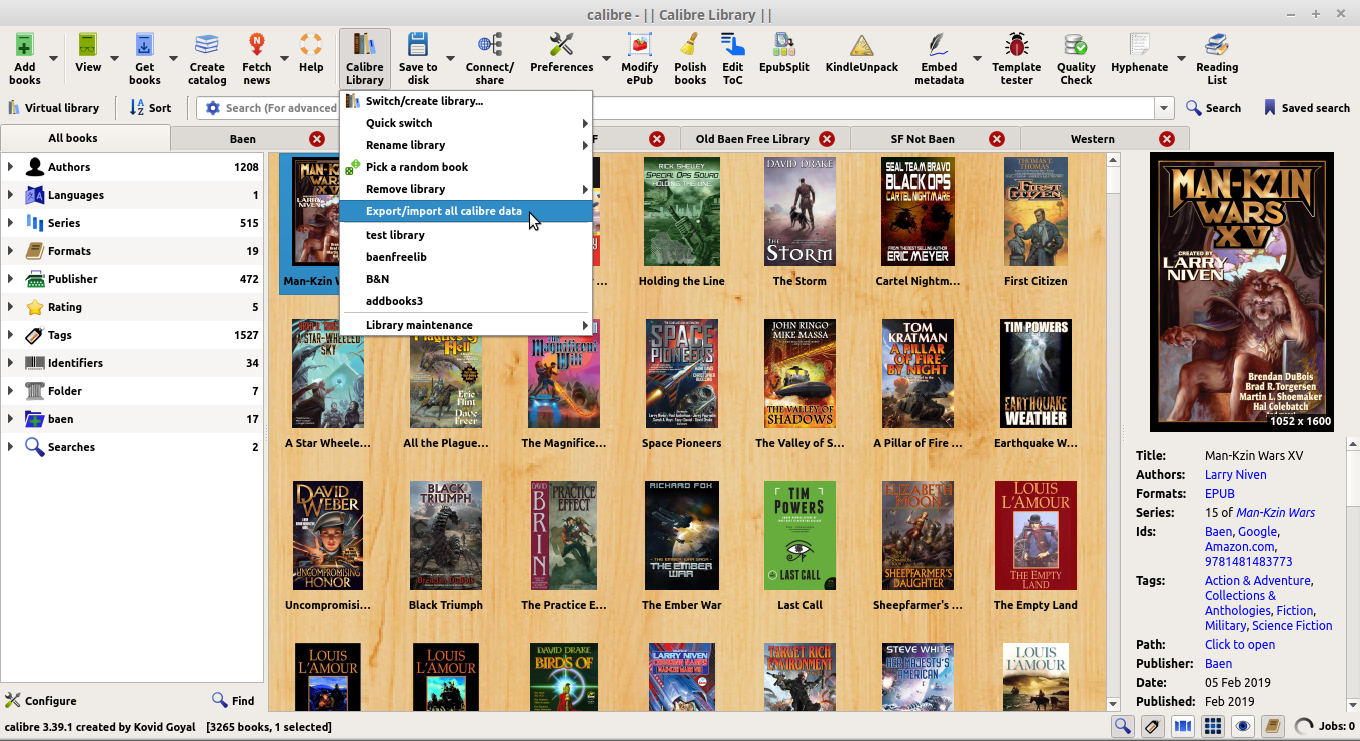Open the search history dropdown arrow
Viewport: 1360px width, 741px height.
(1164, 108)
